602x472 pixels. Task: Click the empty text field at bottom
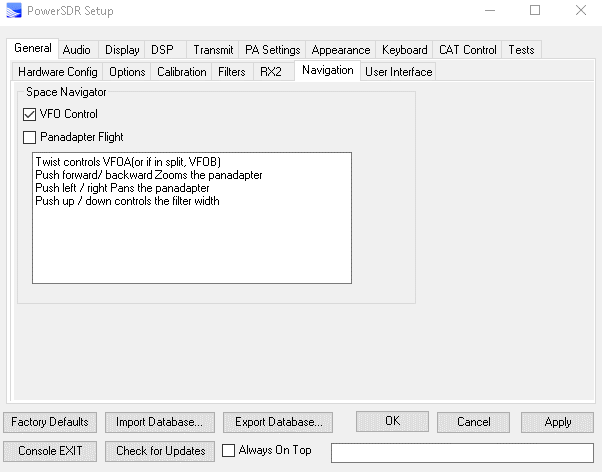pyautogui.click(x=462, y=453)
